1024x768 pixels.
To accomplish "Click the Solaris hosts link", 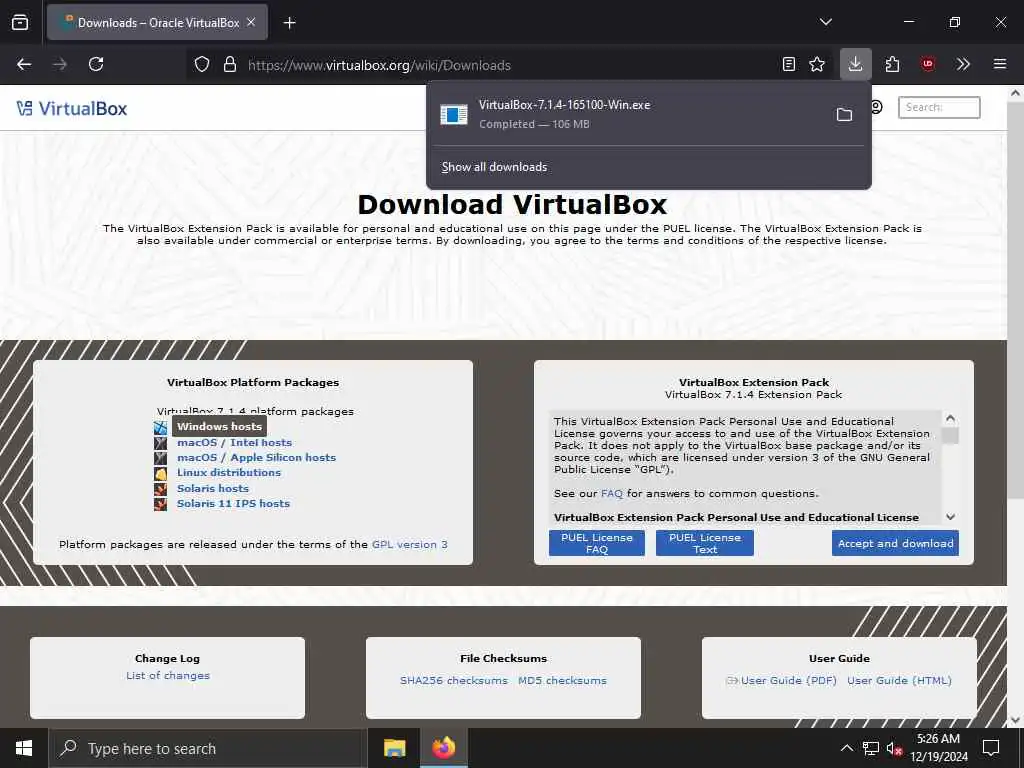I will (213, 488).
